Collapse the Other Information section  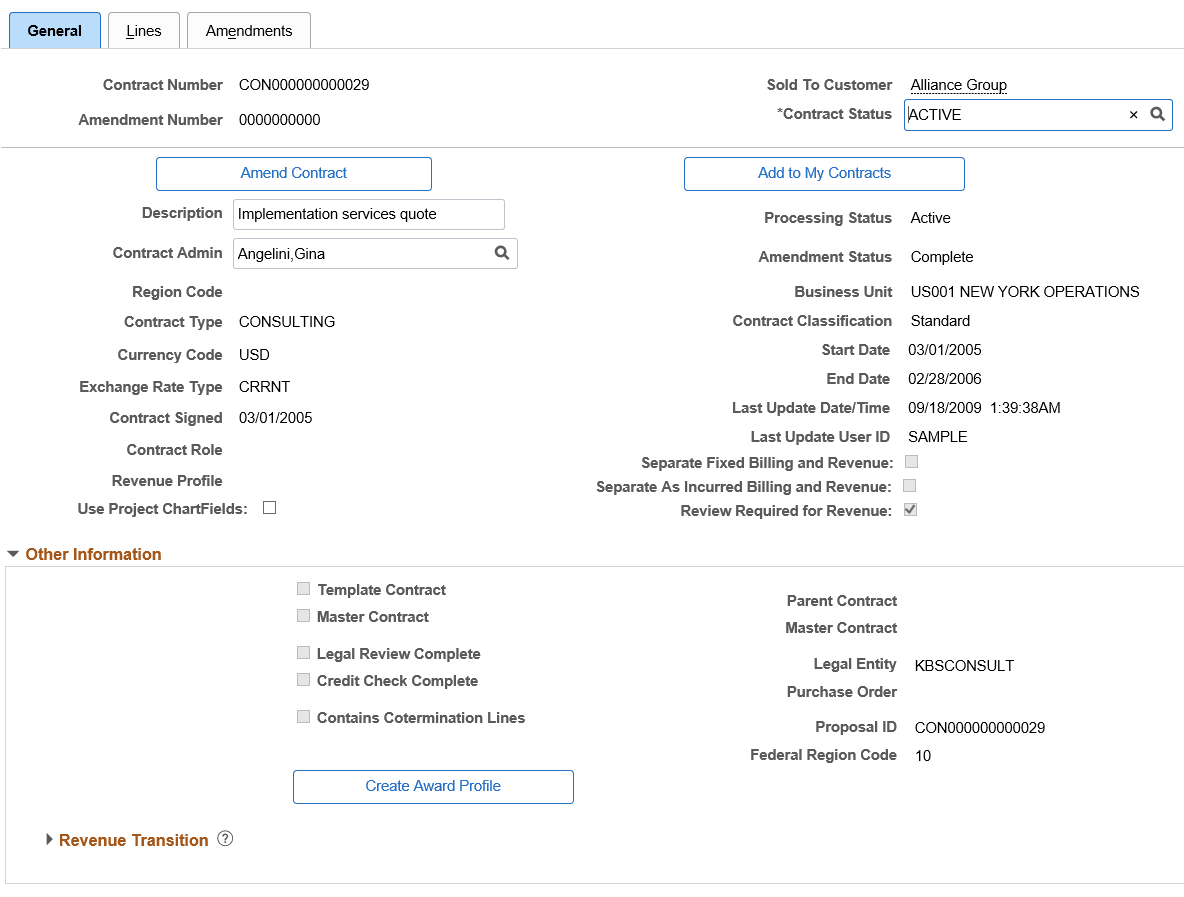(x=13, y=553)
